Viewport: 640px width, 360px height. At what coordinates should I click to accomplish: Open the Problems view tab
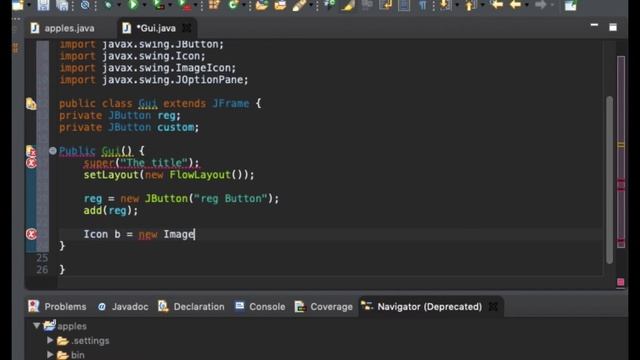click(x=57, y=307)
